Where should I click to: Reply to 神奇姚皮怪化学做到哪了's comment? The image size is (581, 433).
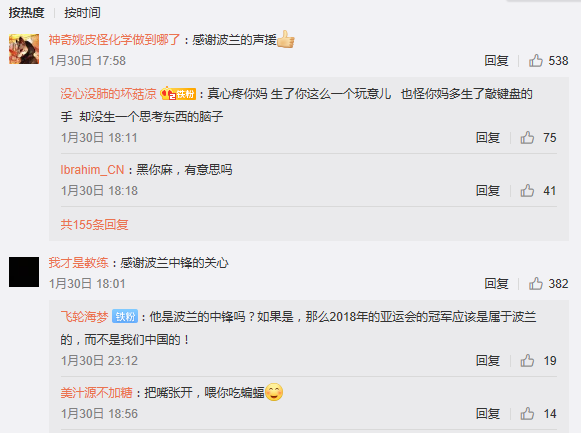point(497,60)
